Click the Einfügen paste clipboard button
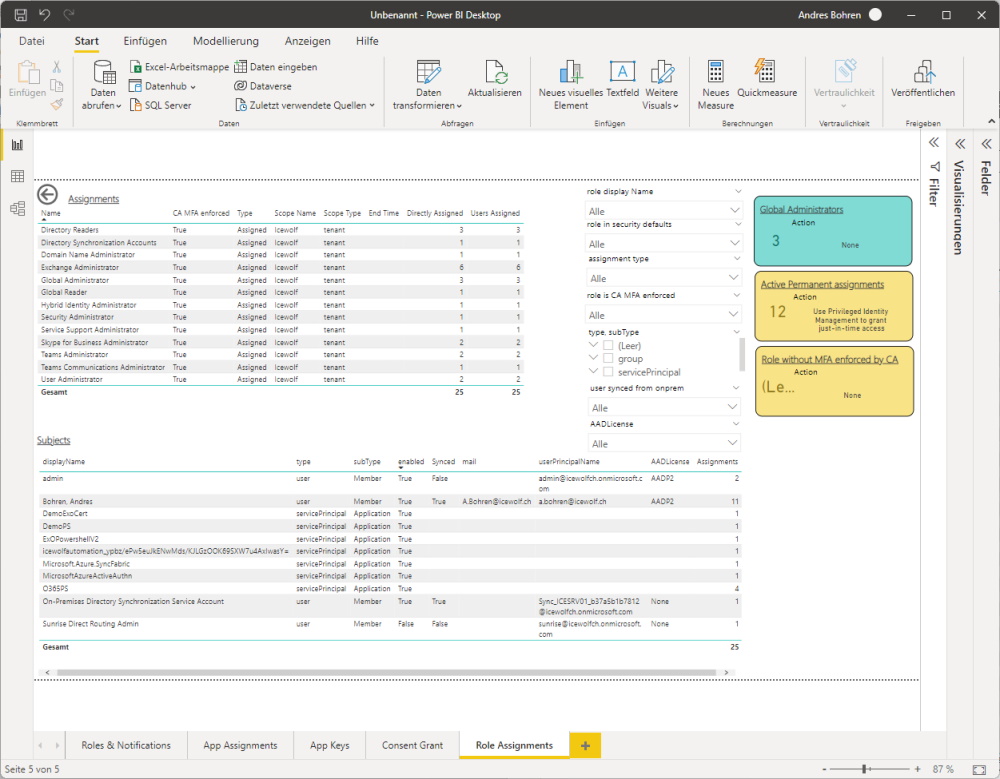This screenshot has height=779, width=1000. (x=27, y=80)
